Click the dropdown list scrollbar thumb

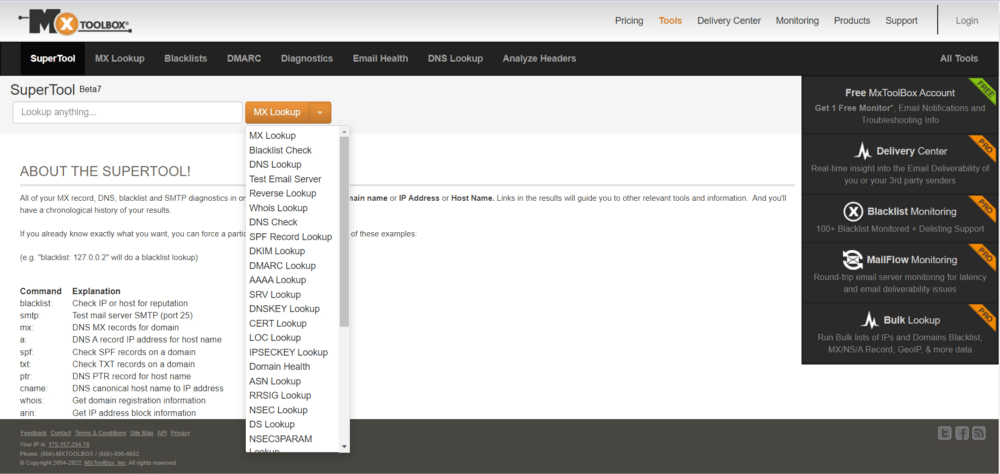(x=344, y=232)
